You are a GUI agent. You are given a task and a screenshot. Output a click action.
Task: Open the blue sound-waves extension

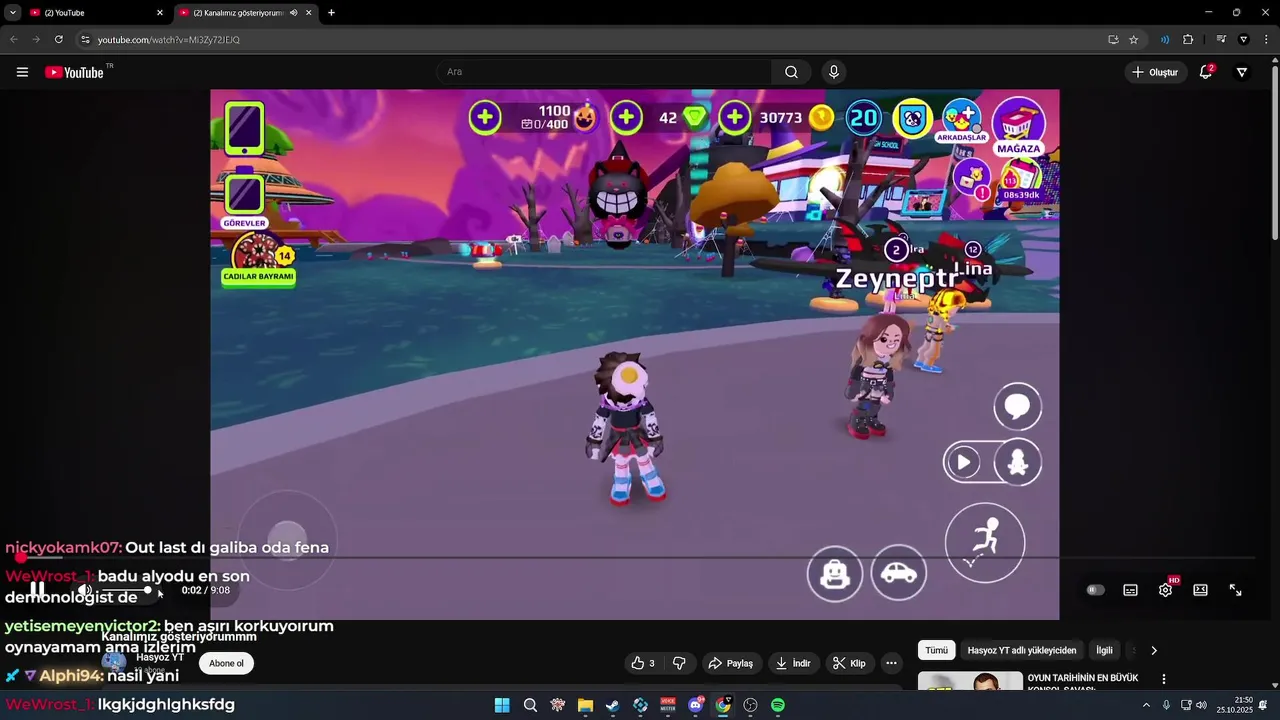coord(1165,40)
